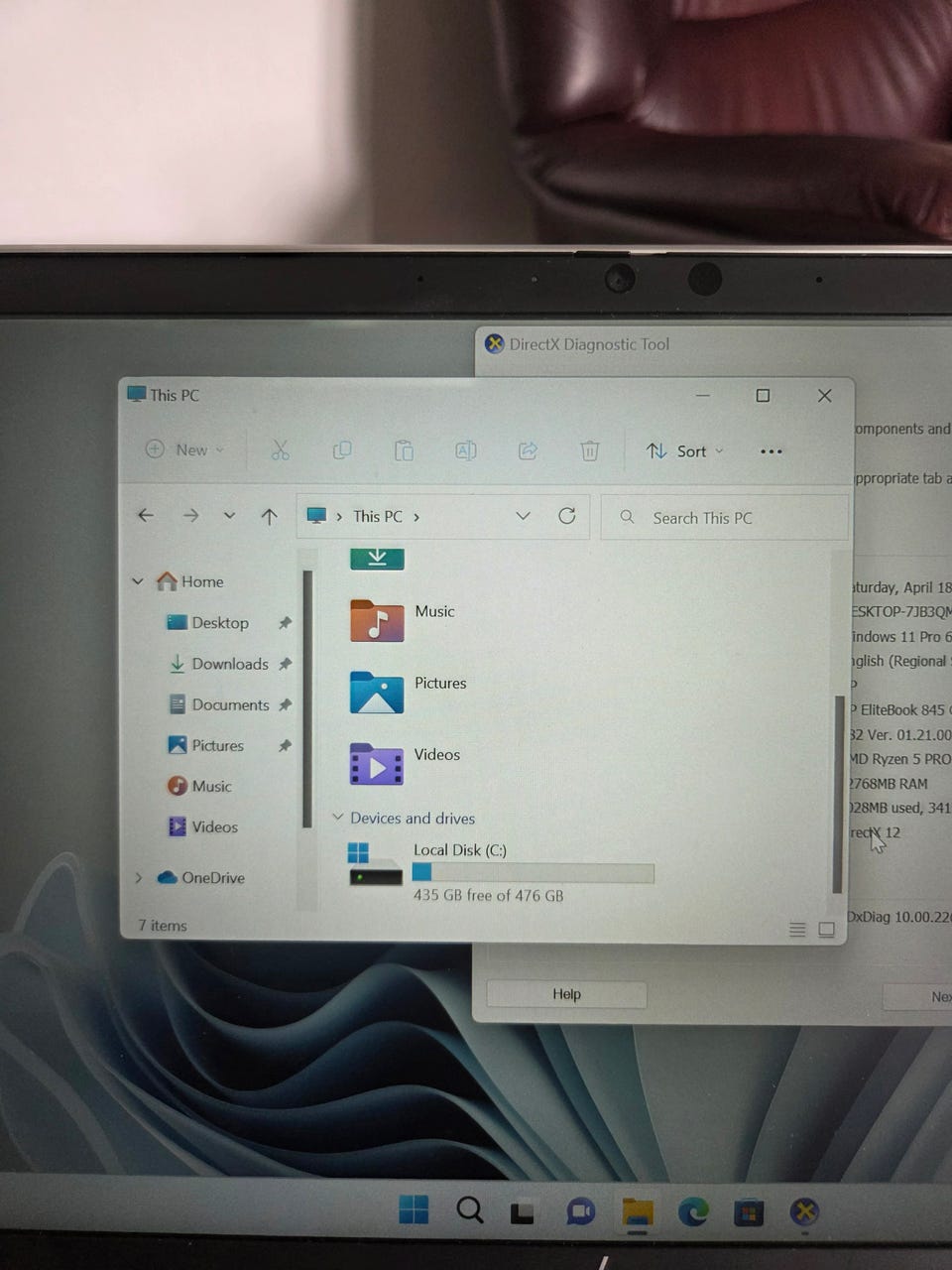Screen dimensions: 952x1270
Task: Select OneDrive in the navigation pane
Action: pyautogui.click(x=200, y=878)
